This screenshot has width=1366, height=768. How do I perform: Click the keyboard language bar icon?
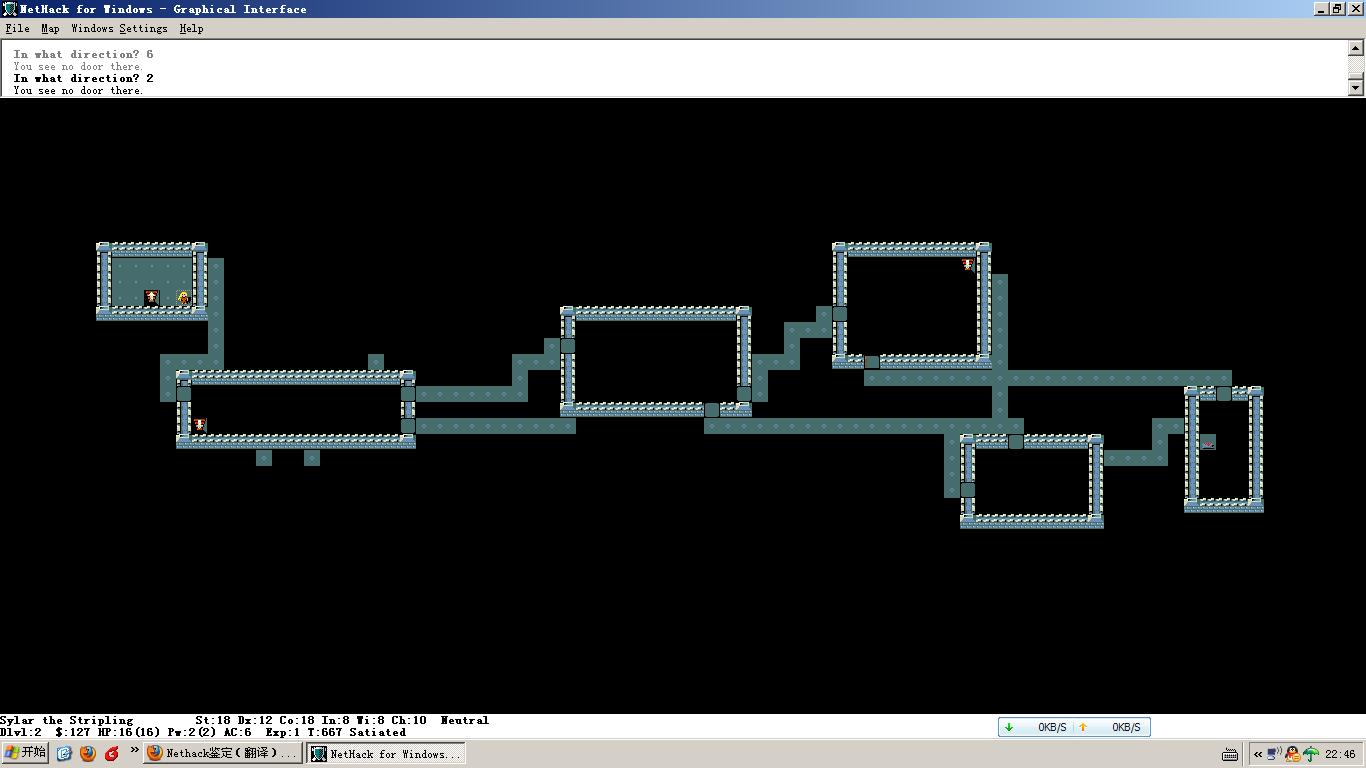click(1230, 754)
